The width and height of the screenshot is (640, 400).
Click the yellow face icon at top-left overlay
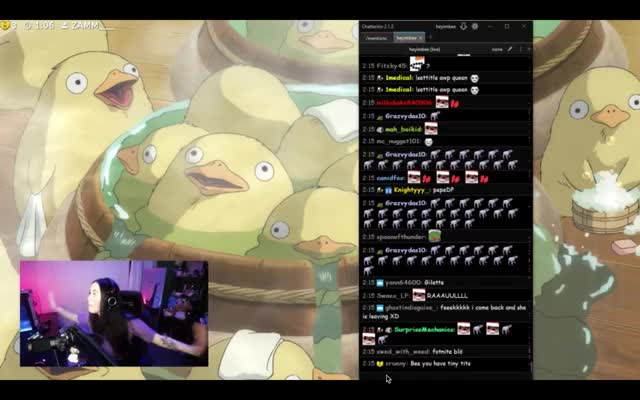(5, 26)
